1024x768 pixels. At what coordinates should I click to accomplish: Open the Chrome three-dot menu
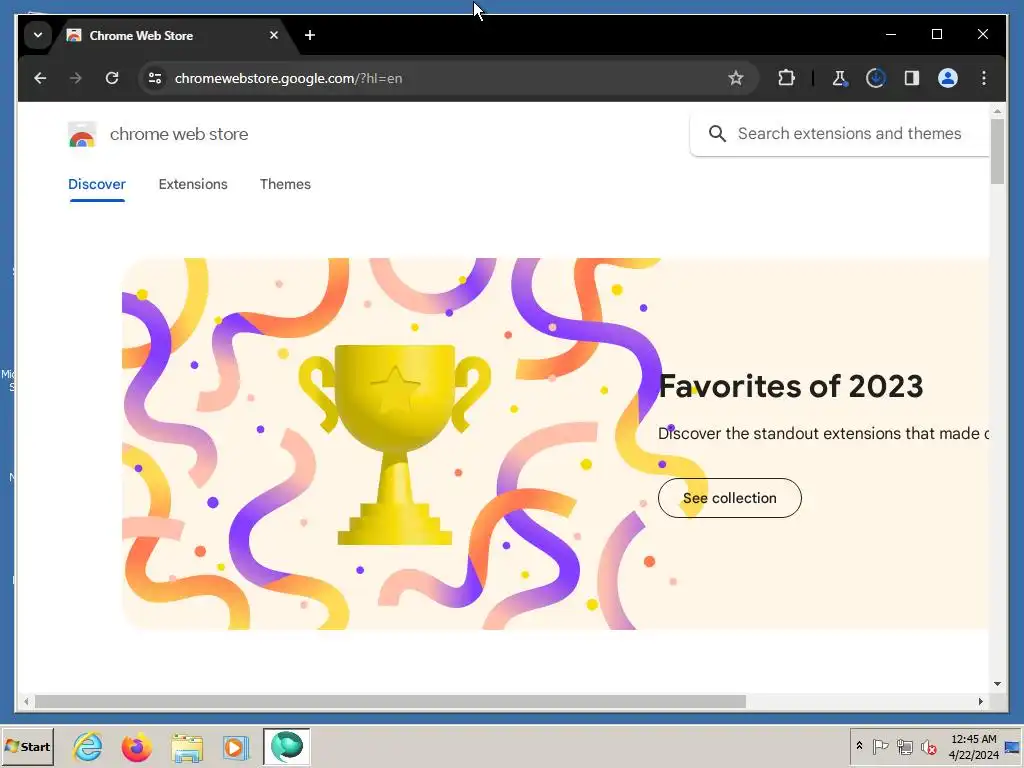point(984,78)
